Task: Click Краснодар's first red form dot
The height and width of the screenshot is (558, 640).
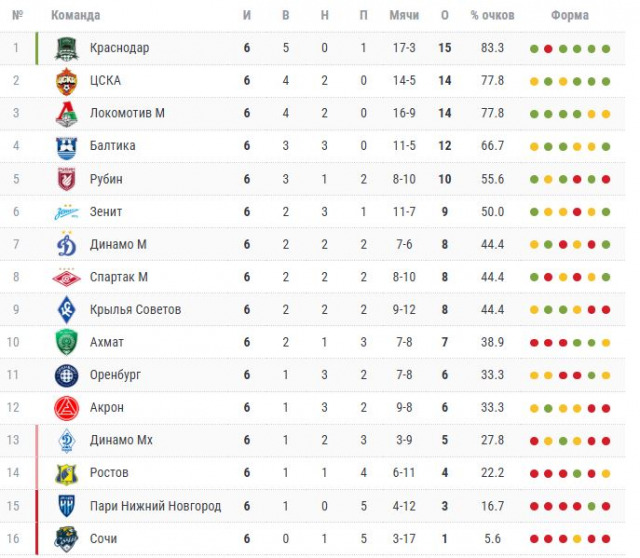Action: [549, 49]
